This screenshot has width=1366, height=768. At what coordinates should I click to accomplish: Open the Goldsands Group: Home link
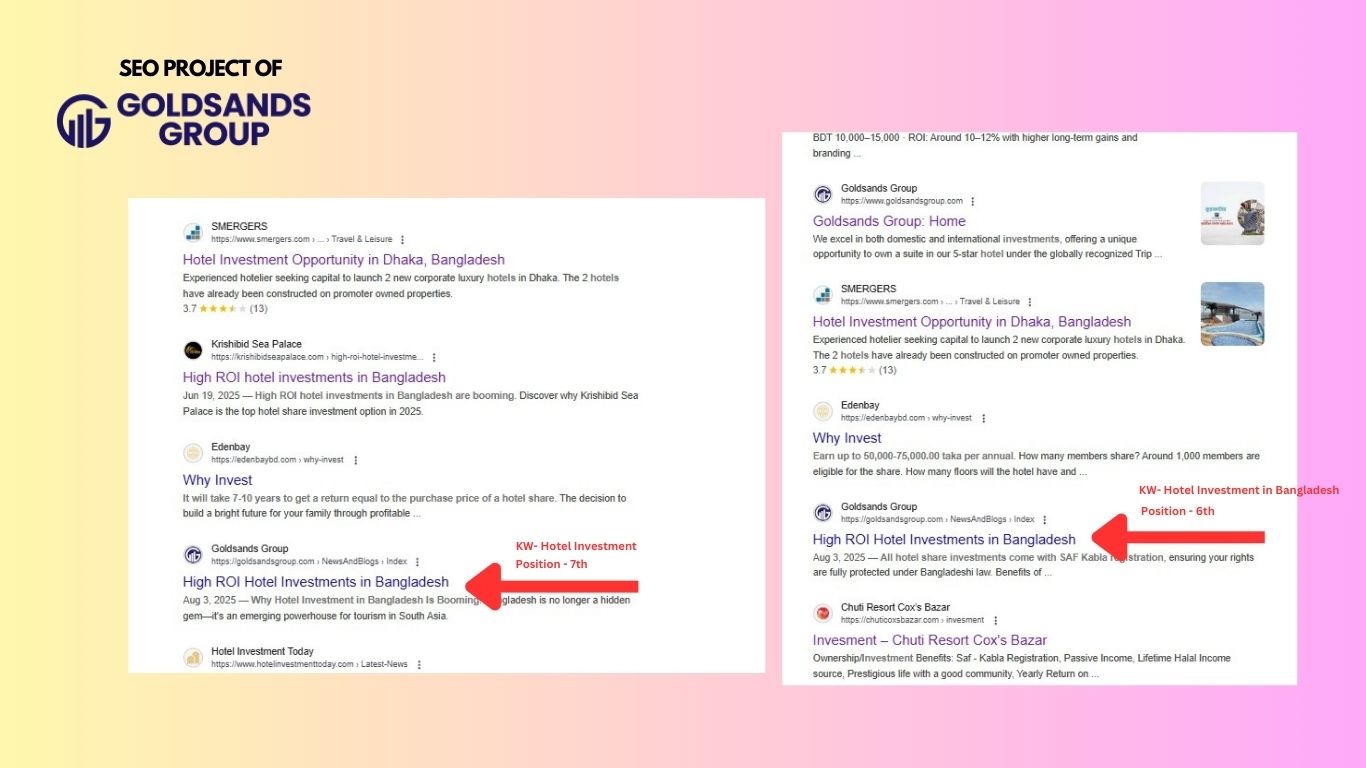click(889, 221)
